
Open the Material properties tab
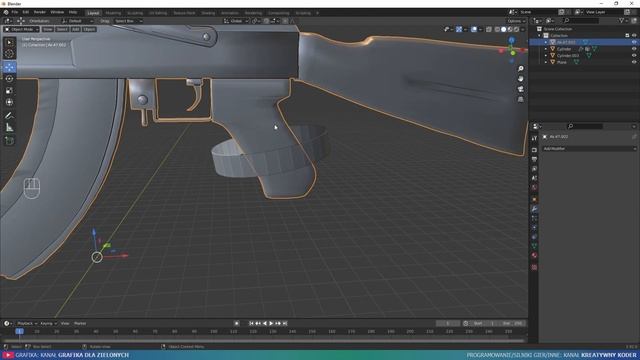coord(534,255)
